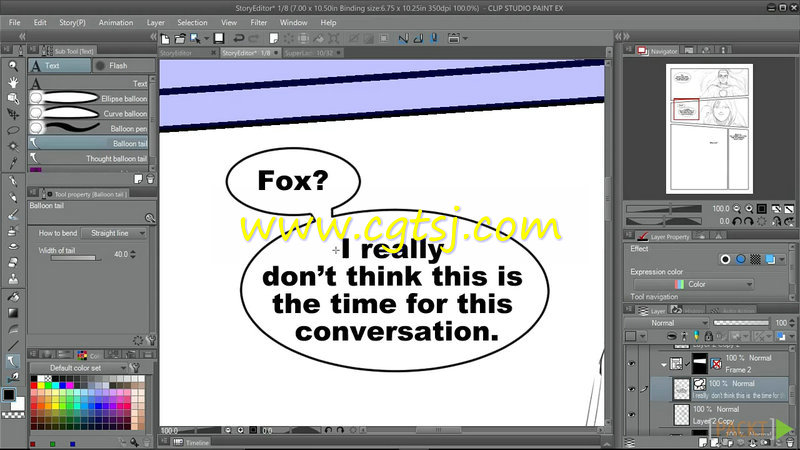The height and width of the screenshot is (450, 800).
Task: Open the Default color set dropdown
Action: 78,368
